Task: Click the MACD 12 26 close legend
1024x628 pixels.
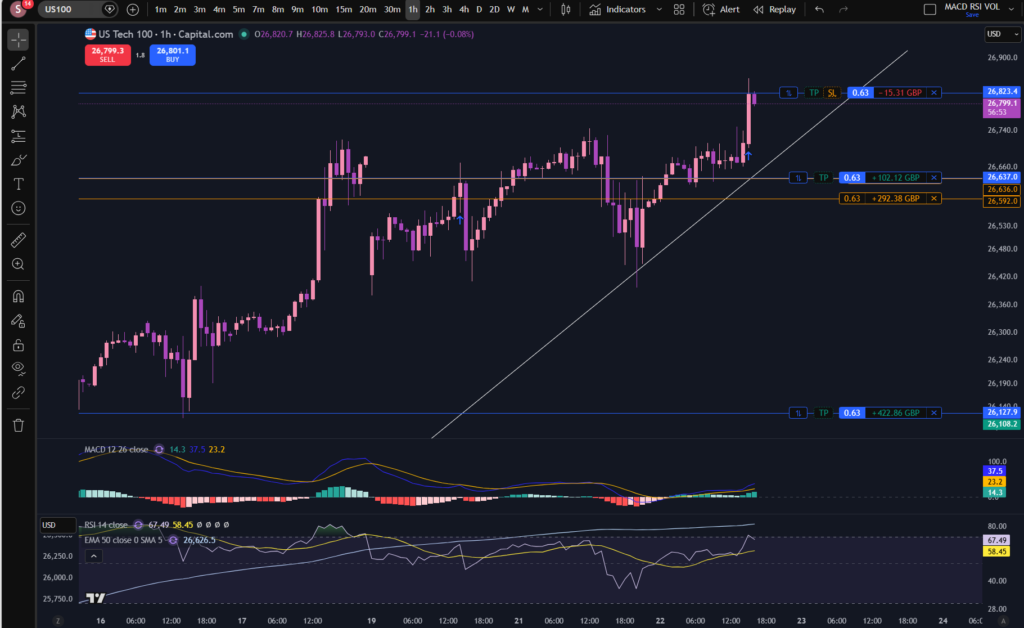Action: [116, 449]
